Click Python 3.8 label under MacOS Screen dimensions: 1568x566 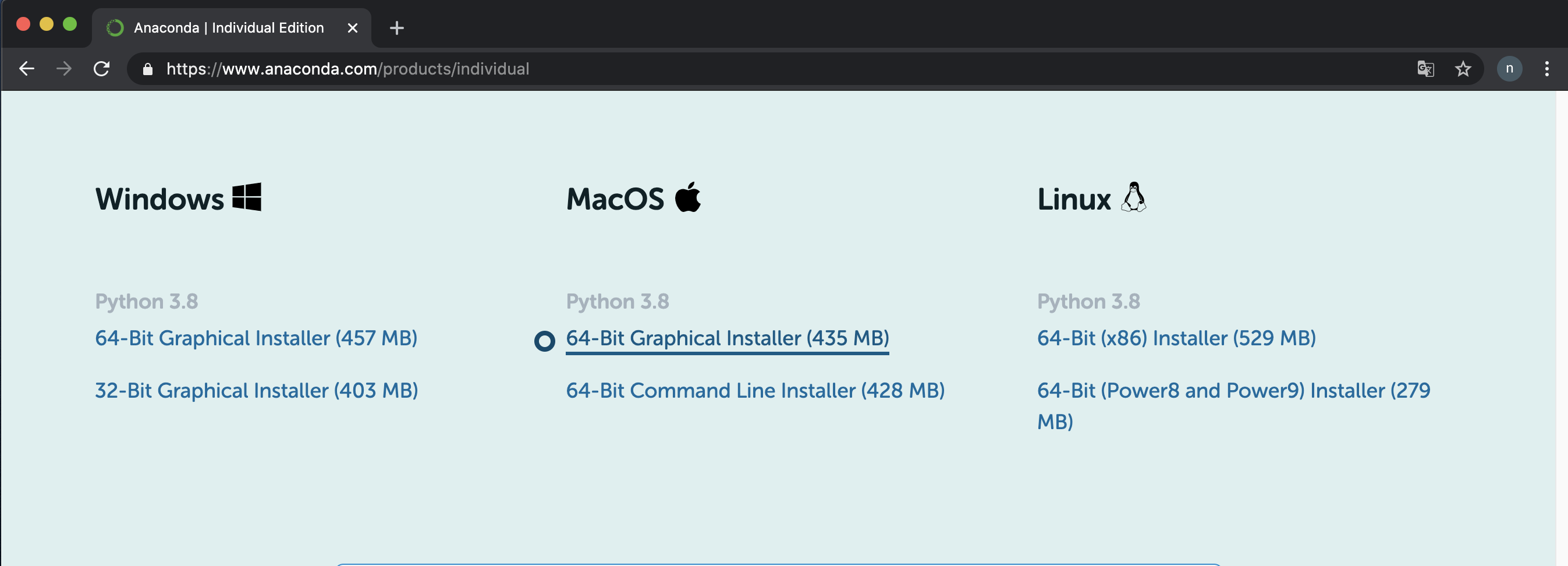617,302
